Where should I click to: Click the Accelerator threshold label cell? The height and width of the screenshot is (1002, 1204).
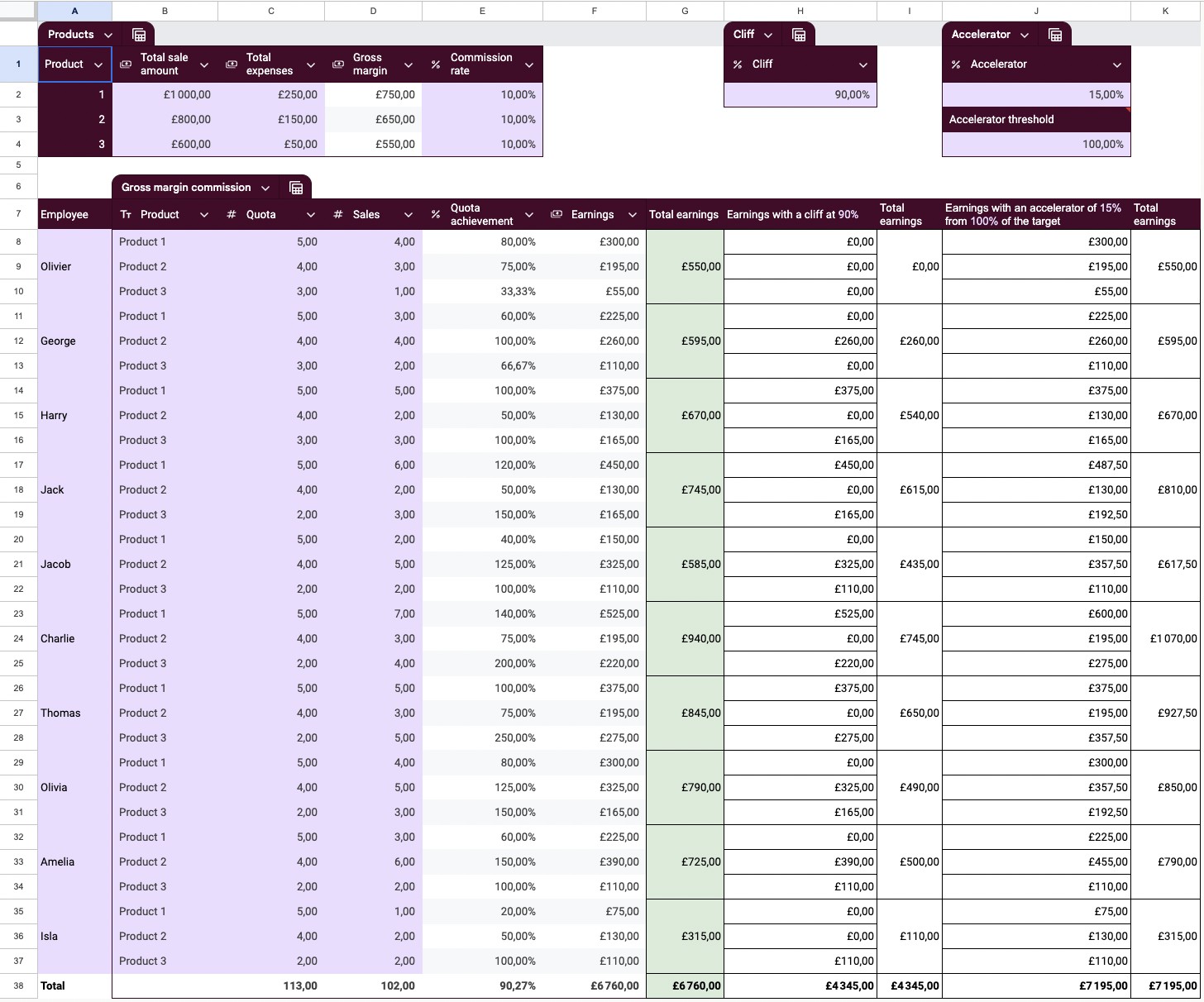(x=1036, y=119)
